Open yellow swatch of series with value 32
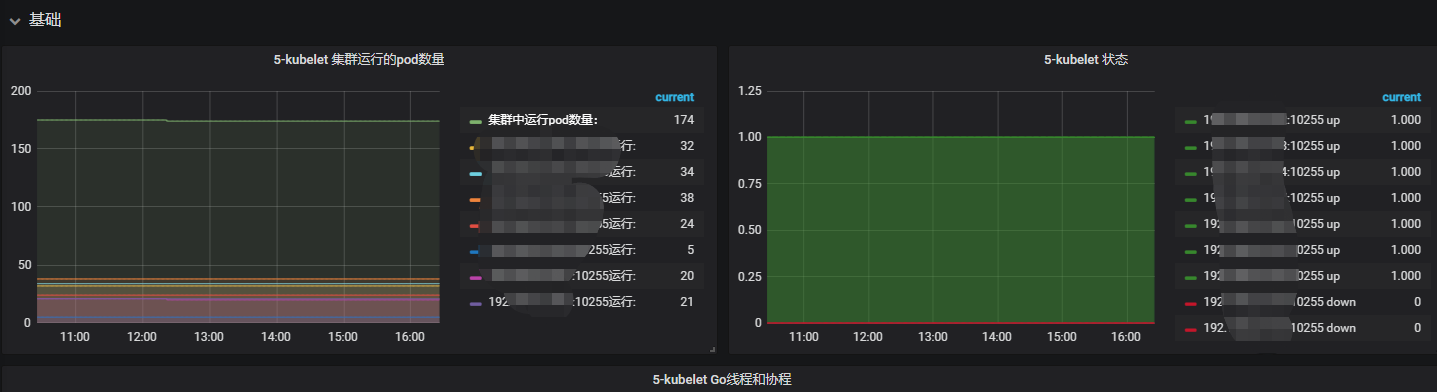The height and width of the screenshot is (392, 1437). pos(475,147)
